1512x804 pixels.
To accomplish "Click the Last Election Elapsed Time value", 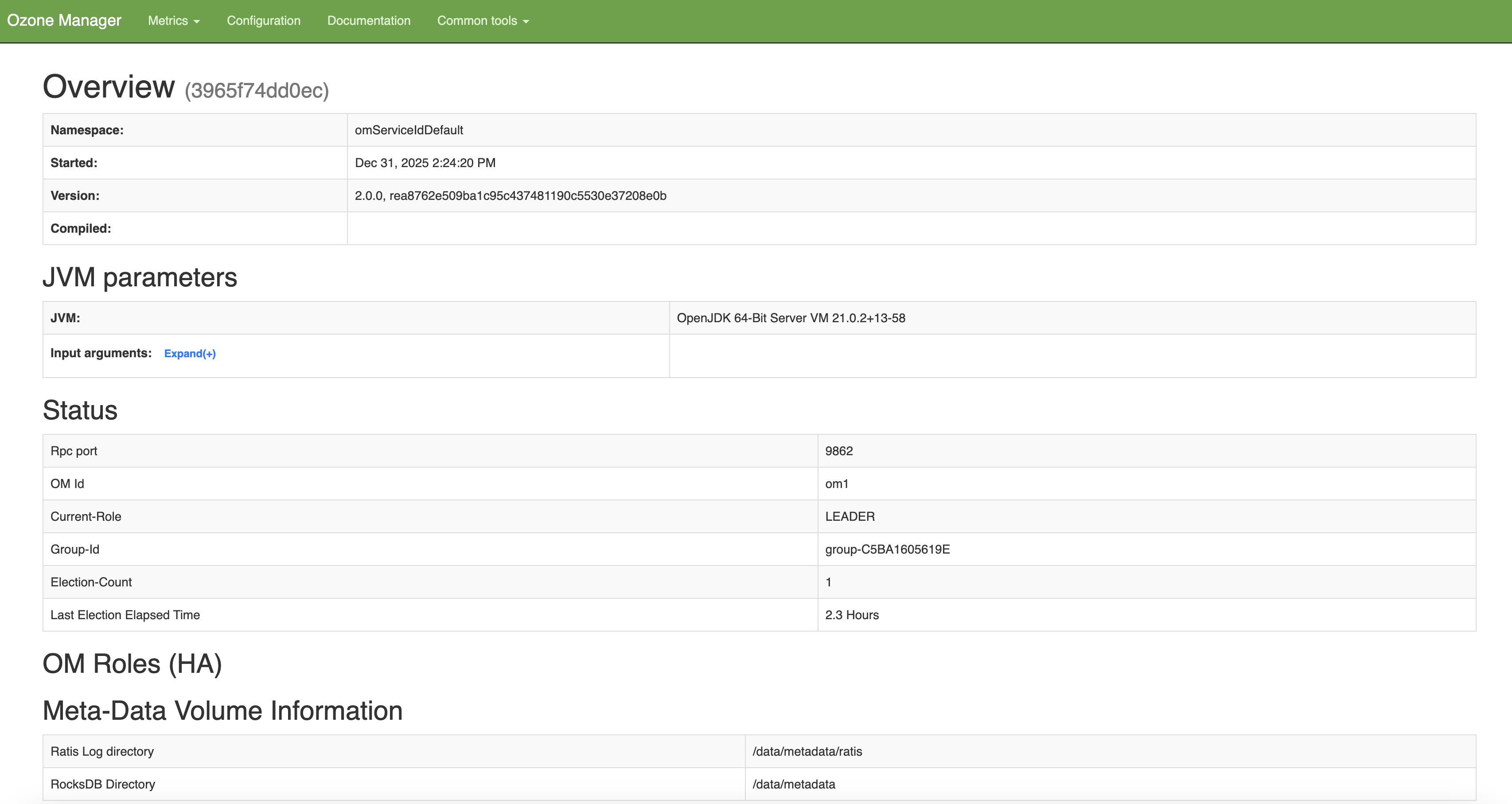I will [852, 614].
